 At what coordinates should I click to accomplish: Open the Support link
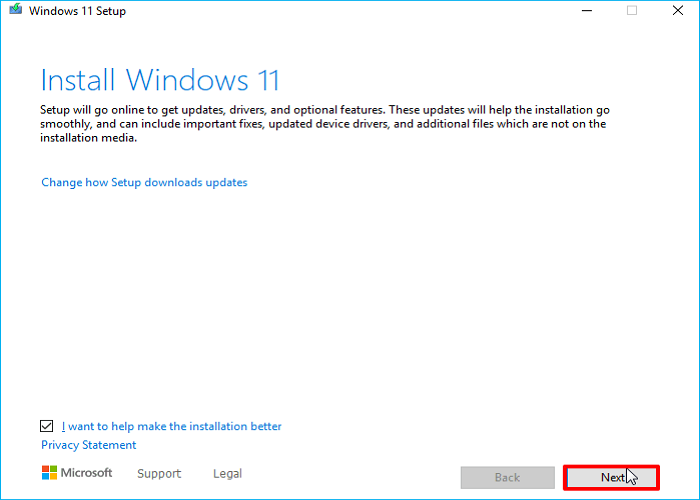tap(159, 473)
